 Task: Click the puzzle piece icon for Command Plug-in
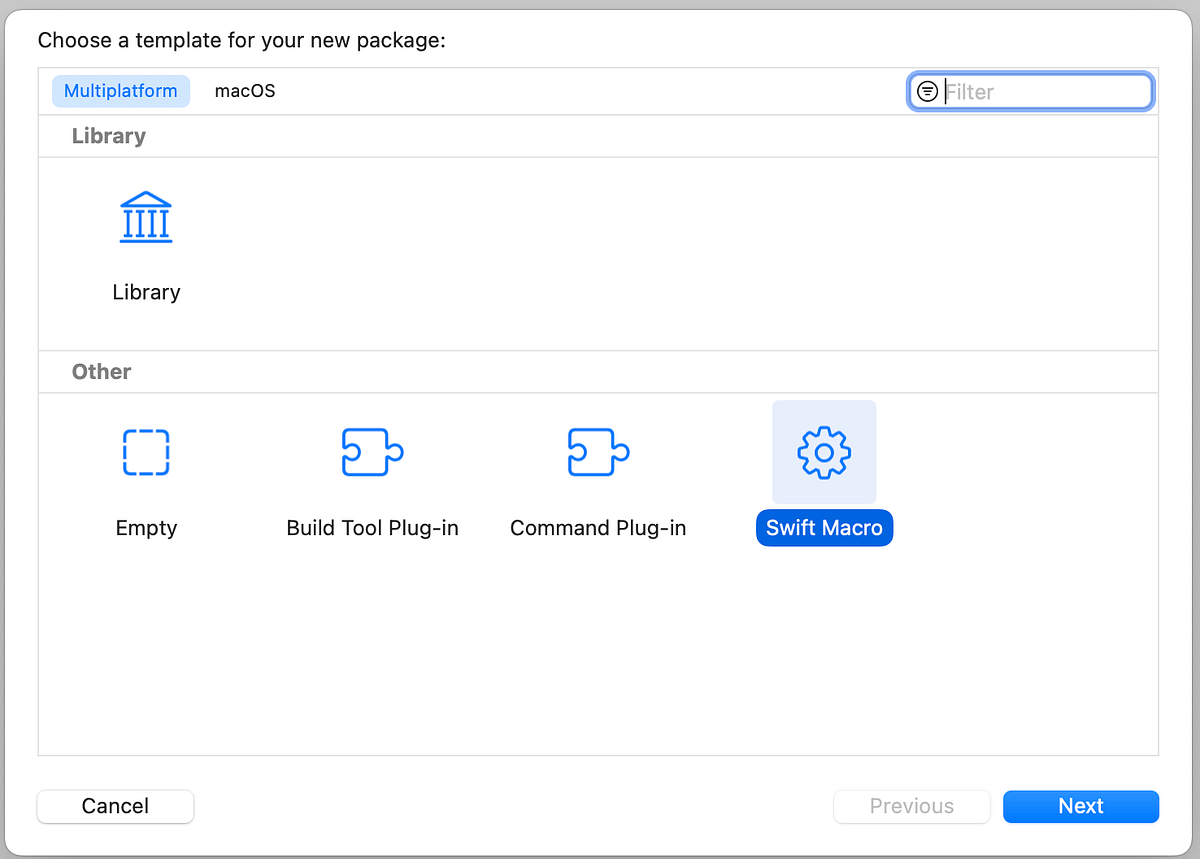click(x=598, y=452)
